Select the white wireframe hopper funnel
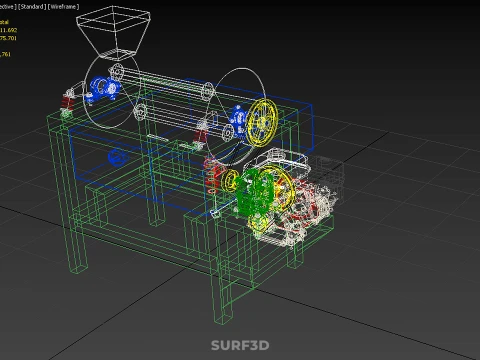 coord(113,33)
